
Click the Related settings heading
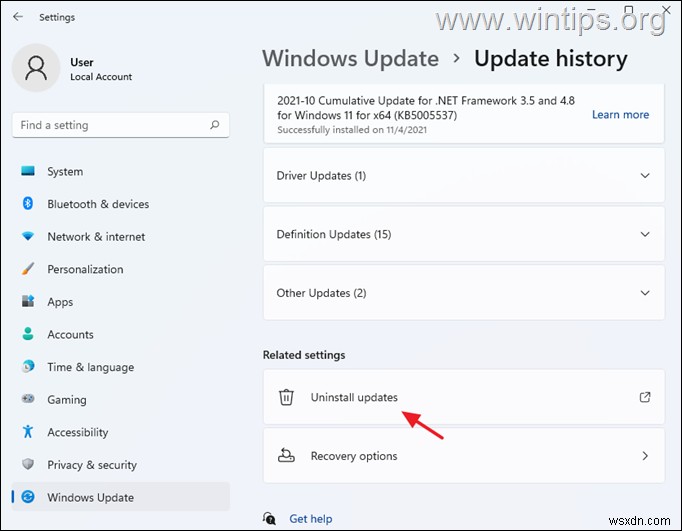point(304,355)
